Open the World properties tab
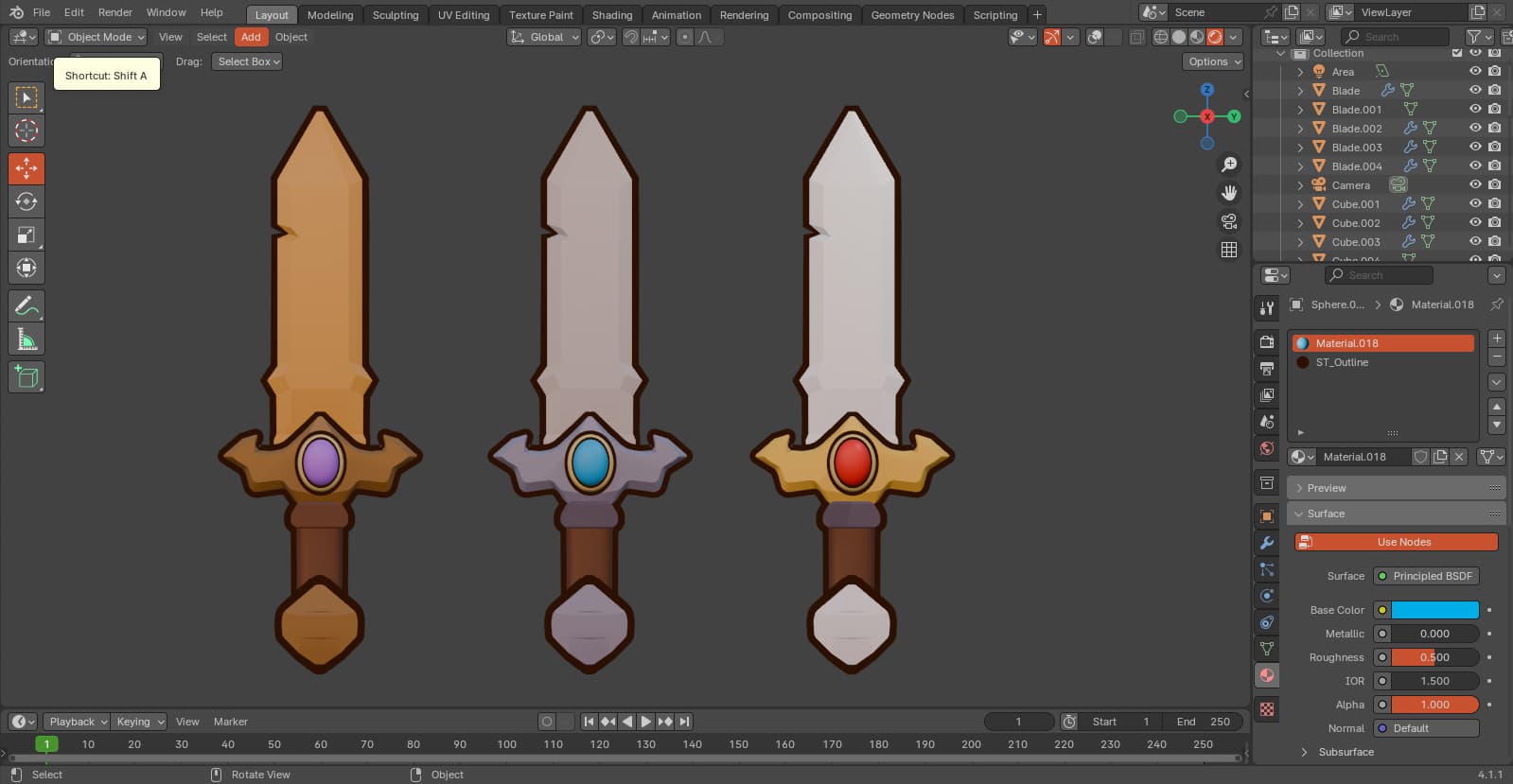 [x=1267, y=448]
